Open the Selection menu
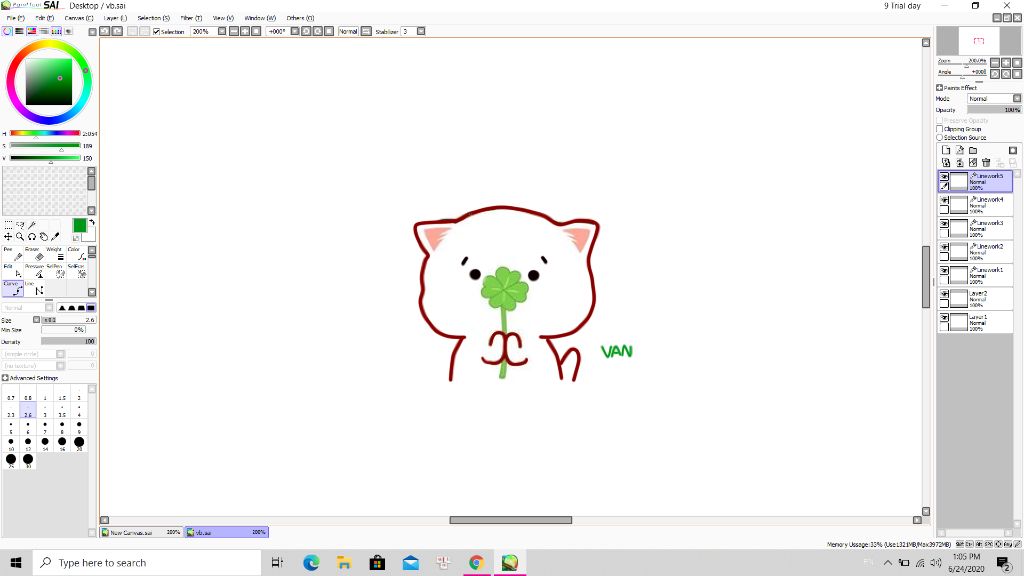 click(153, 18)
